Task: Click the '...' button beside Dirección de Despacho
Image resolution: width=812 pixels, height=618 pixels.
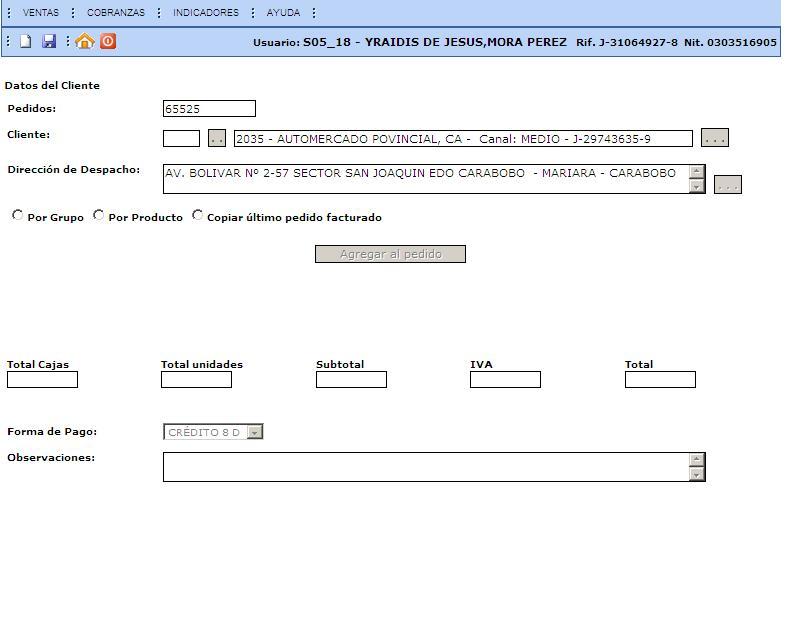Action: 728,184
